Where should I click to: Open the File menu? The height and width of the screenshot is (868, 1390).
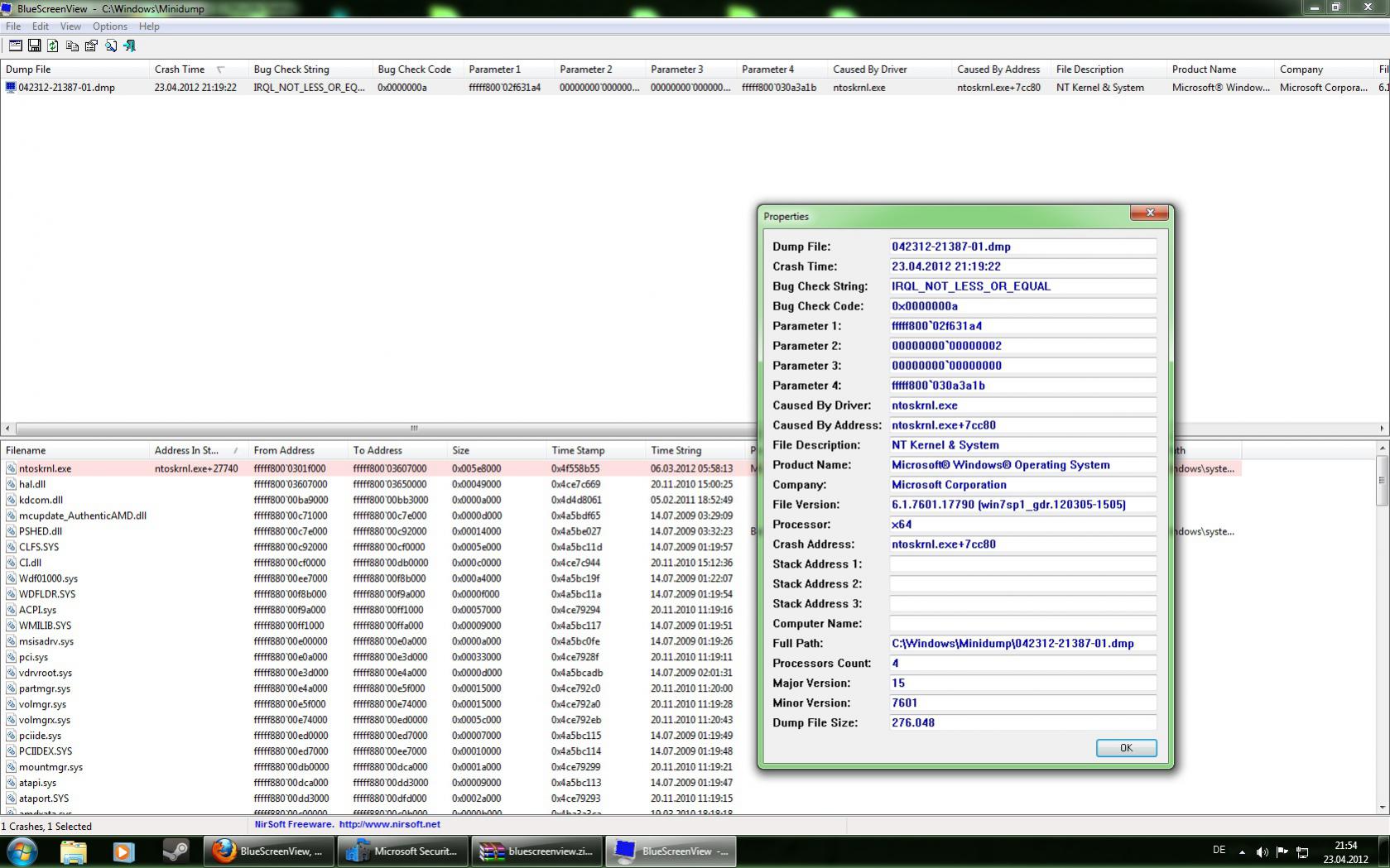click(x=13, y=26)
